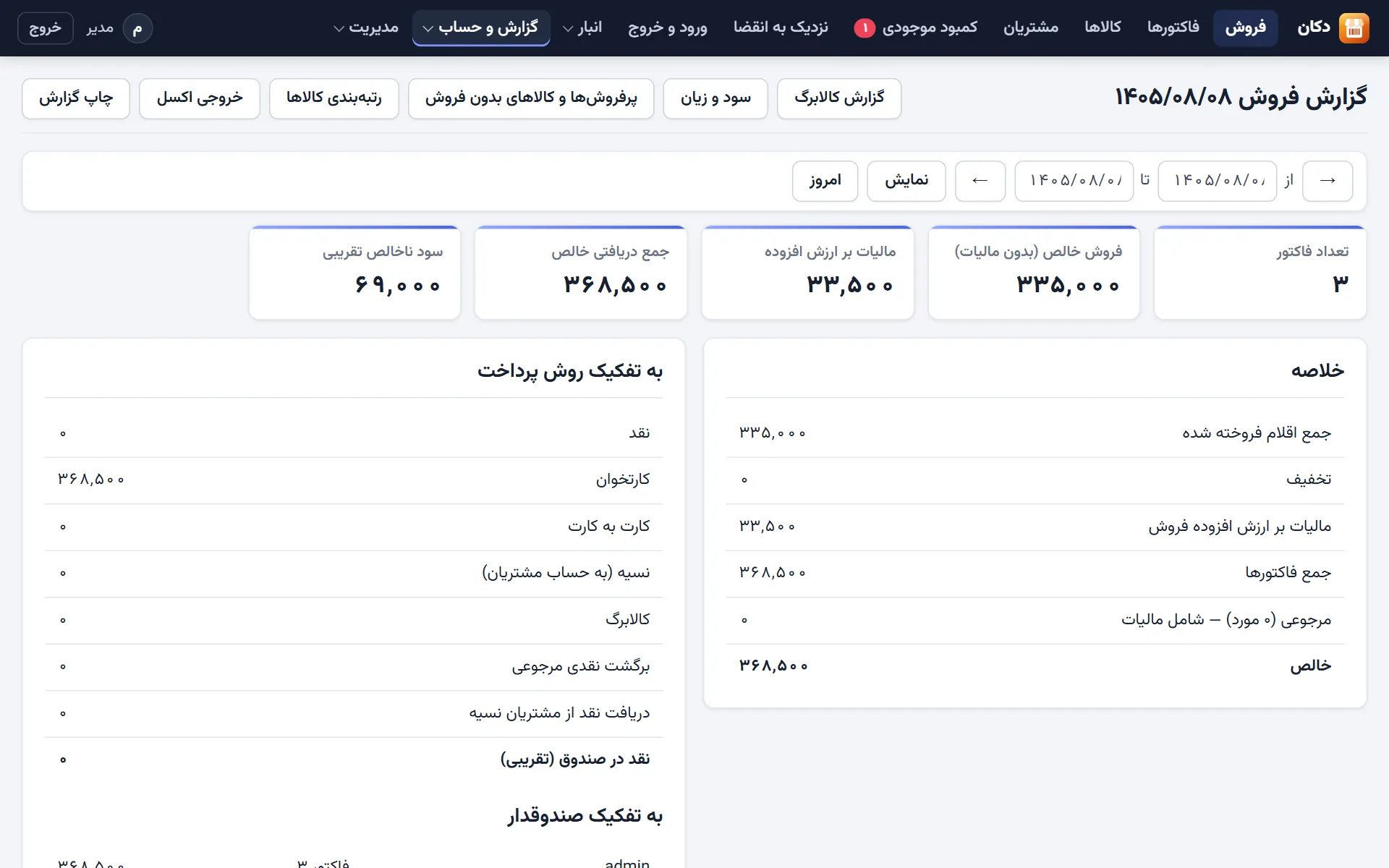
Task: Click the user avatar م icon
Action: (x=137, y=28)
